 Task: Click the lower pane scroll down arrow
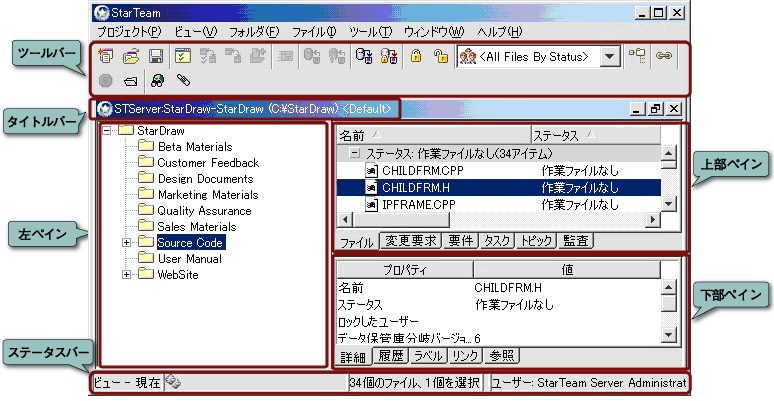click(668, 335)
